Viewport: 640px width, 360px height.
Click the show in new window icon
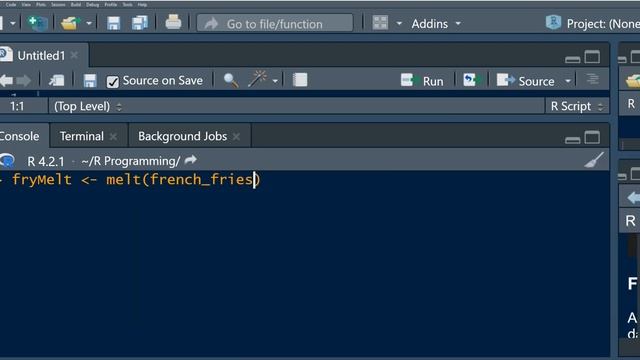tap(56, 80)
